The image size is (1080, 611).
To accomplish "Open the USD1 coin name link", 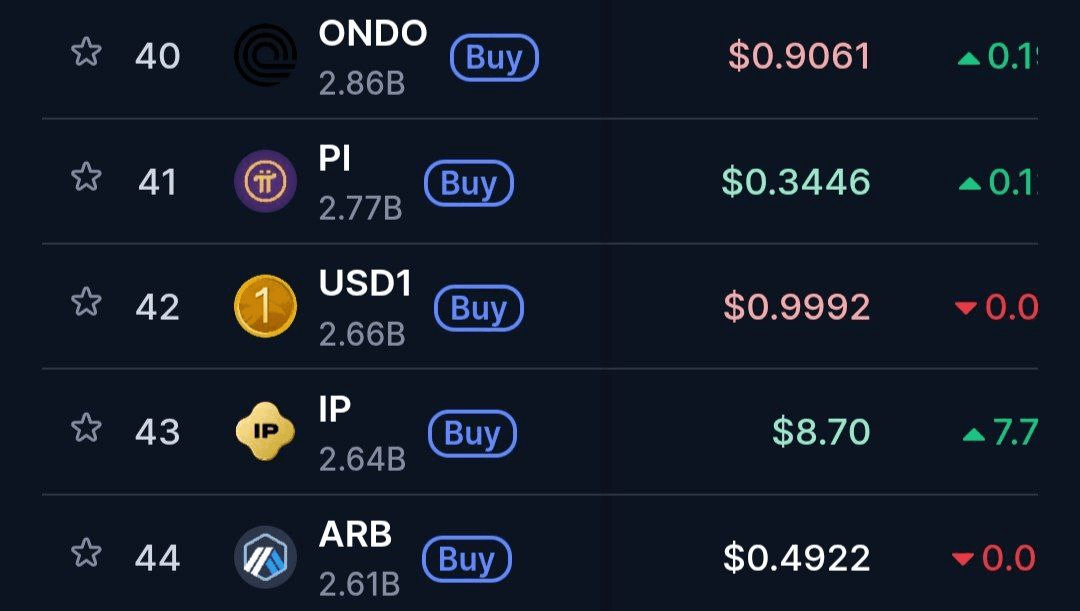I will (x=365, y=283).
